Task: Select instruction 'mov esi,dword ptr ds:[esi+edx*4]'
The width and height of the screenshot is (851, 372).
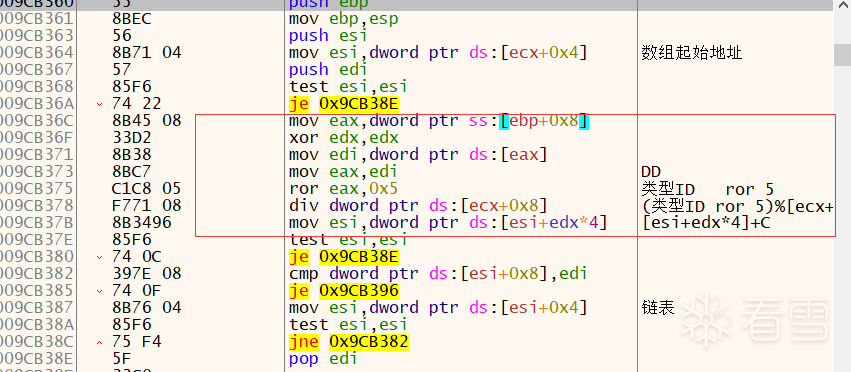Action: coord(448,223)
